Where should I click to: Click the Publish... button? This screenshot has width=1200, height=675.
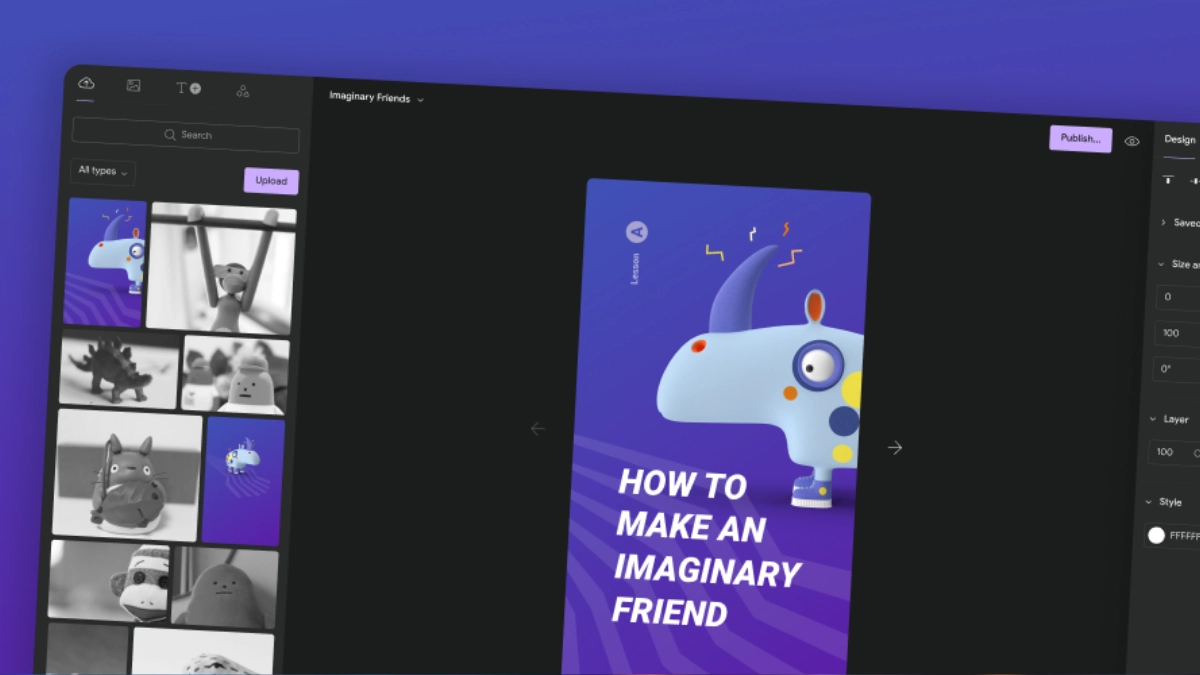point(1080,139)
